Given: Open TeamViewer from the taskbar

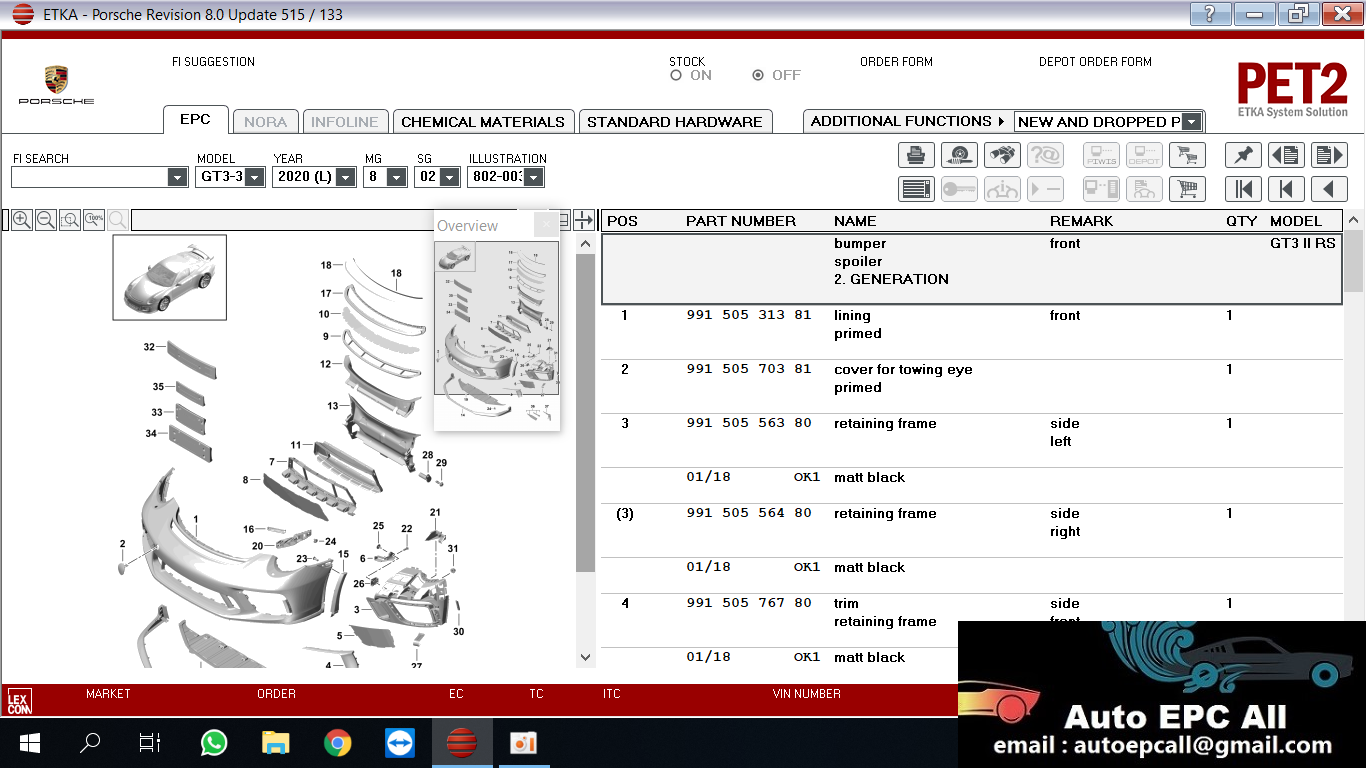Looking at the screenshot, I should click(x=400, y=743).
